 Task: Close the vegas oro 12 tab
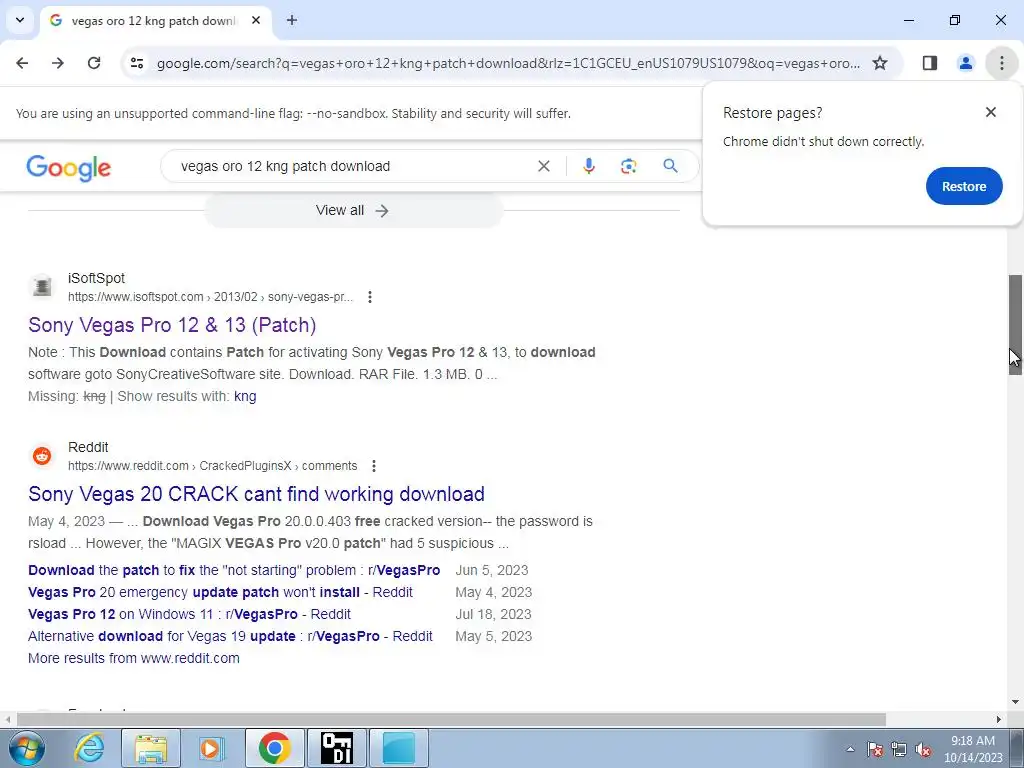pos(256,20)
